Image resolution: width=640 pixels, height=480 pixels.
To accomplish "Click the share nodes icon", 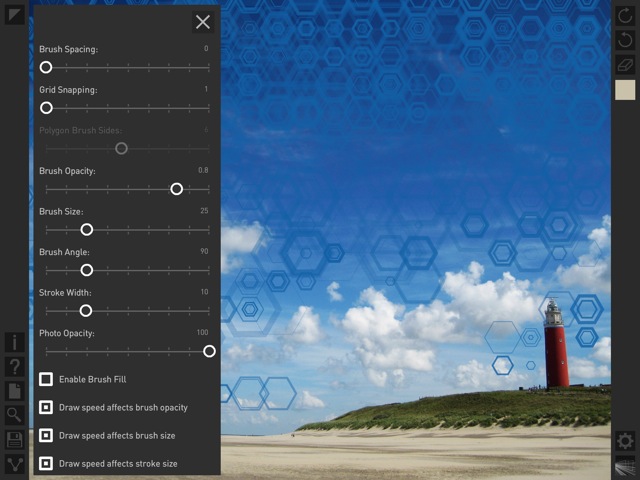I will click(x=14, y=464).
